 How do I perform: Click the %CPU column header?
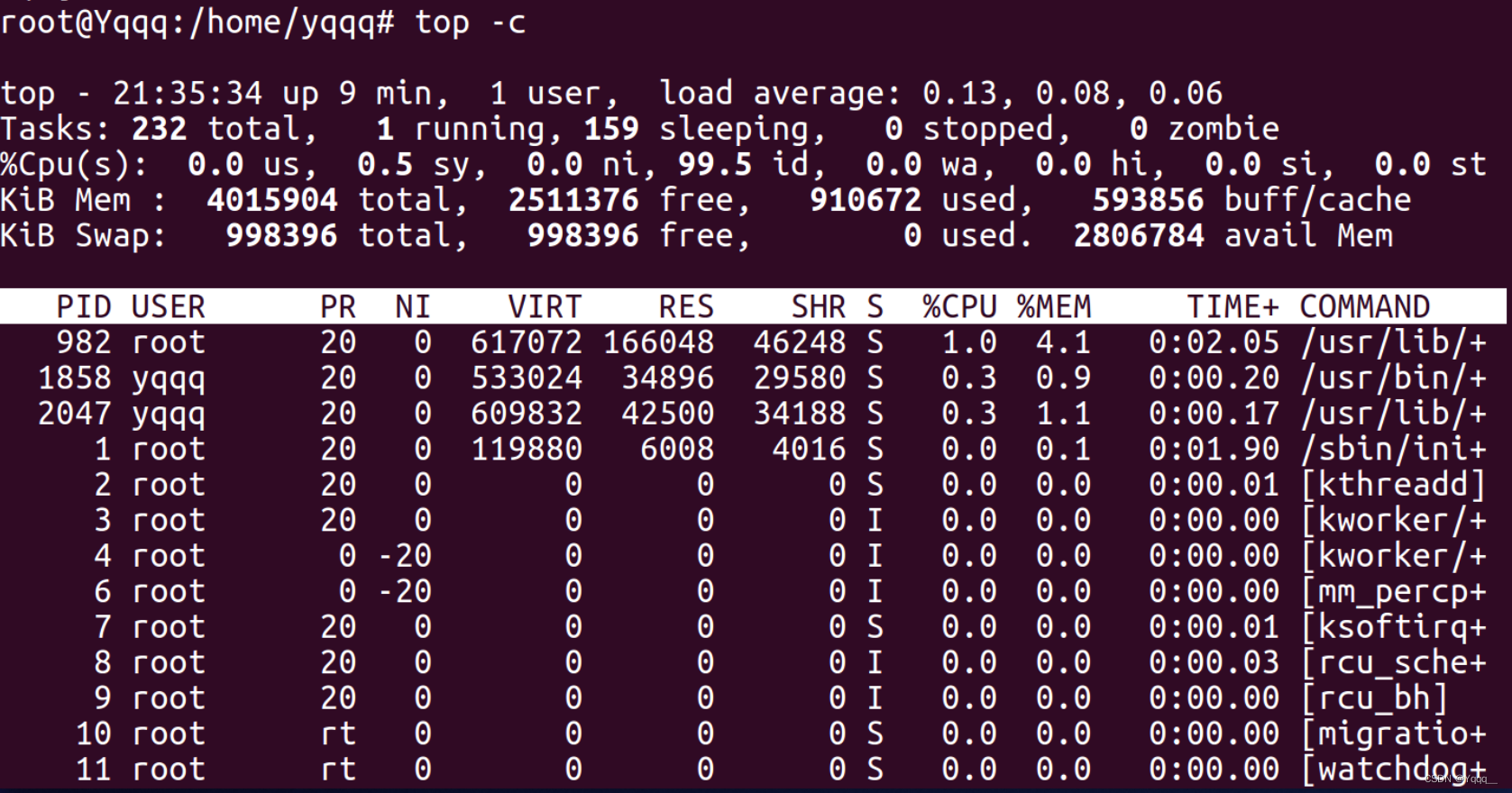click(959, 306)
